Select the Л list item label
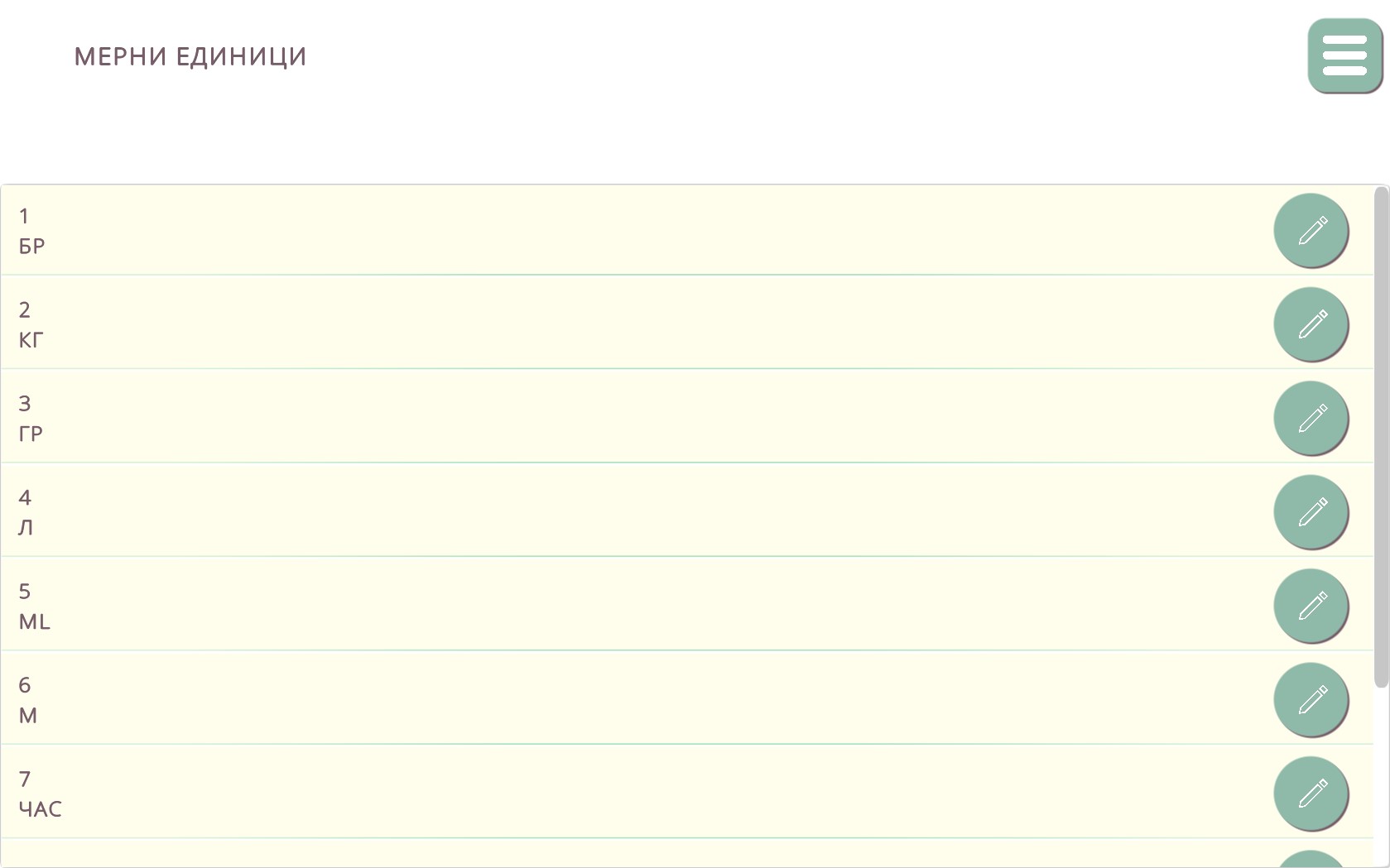 [26, 528]
